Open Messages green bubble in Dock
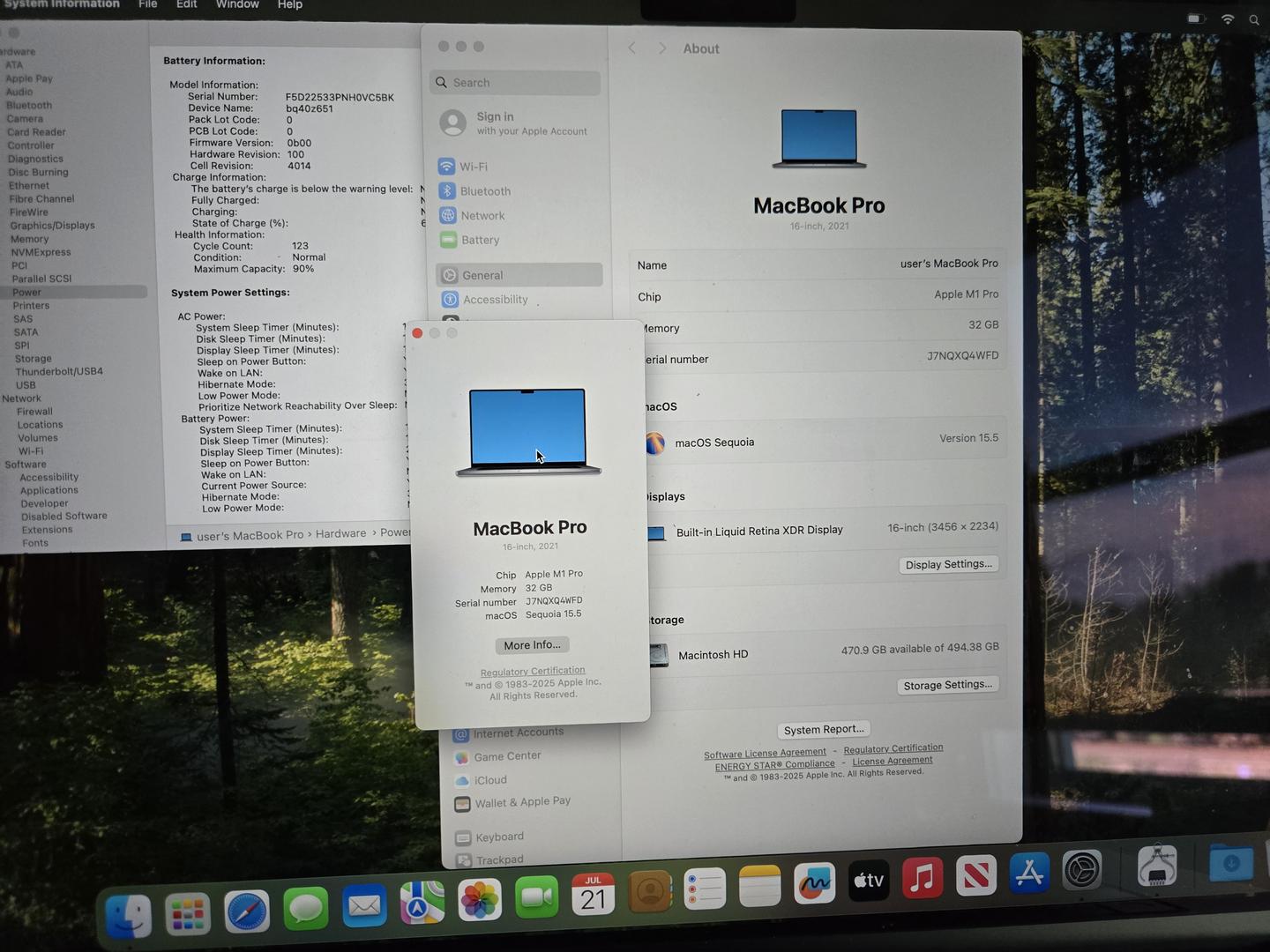1270x952 pixels. coord(306,908)
